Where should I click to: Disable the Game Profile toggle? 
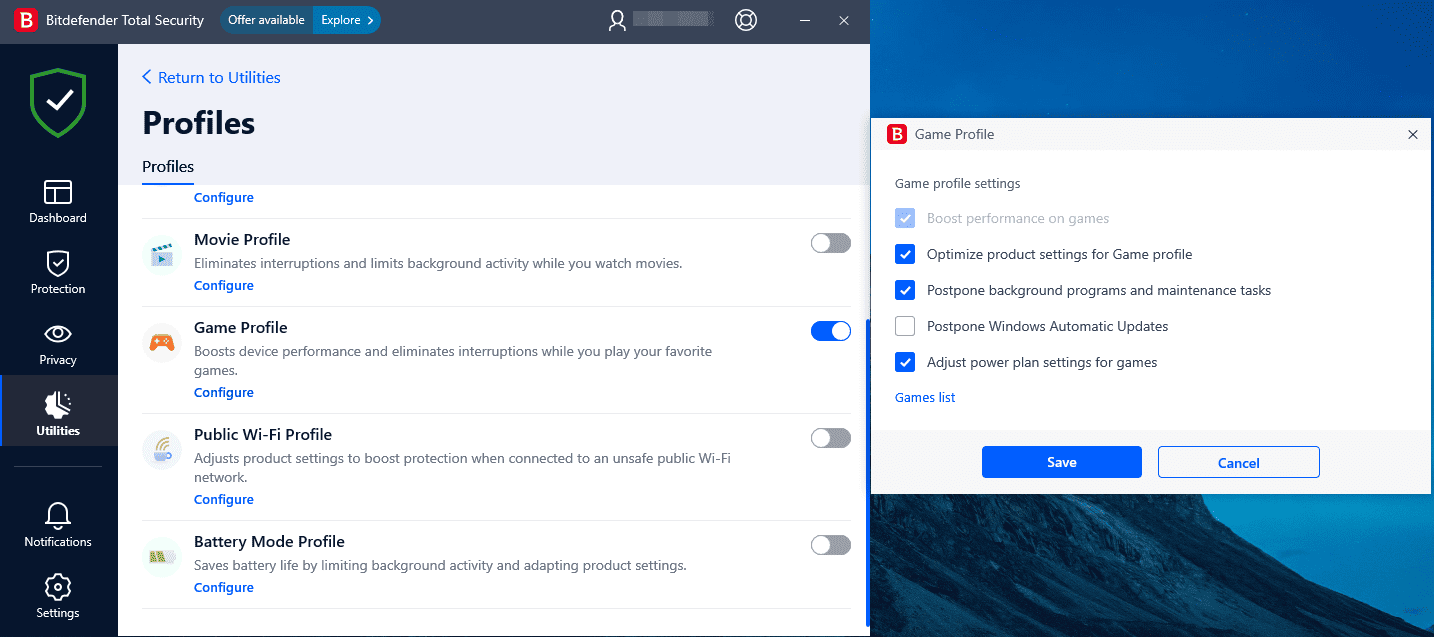830,331
